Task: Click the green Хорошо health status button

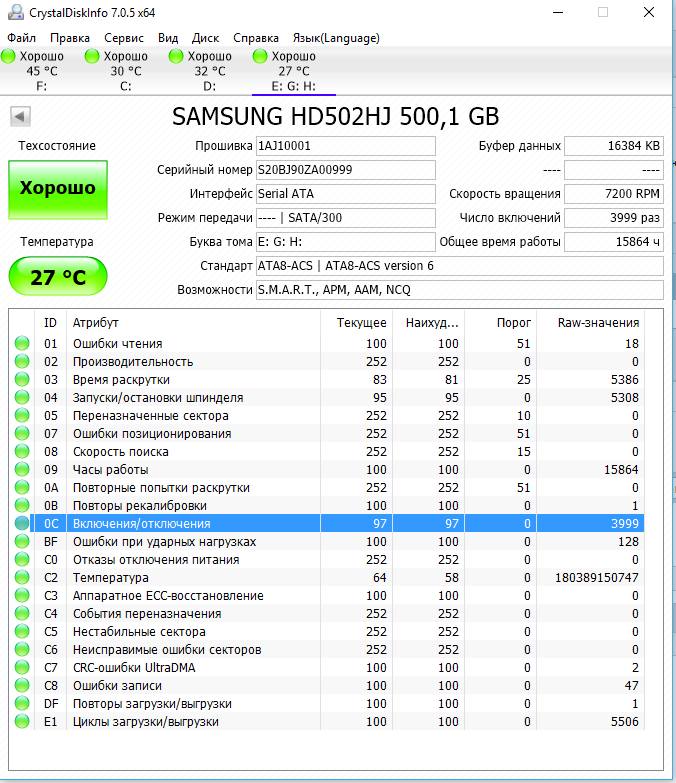Action: (x=58, y=190)
